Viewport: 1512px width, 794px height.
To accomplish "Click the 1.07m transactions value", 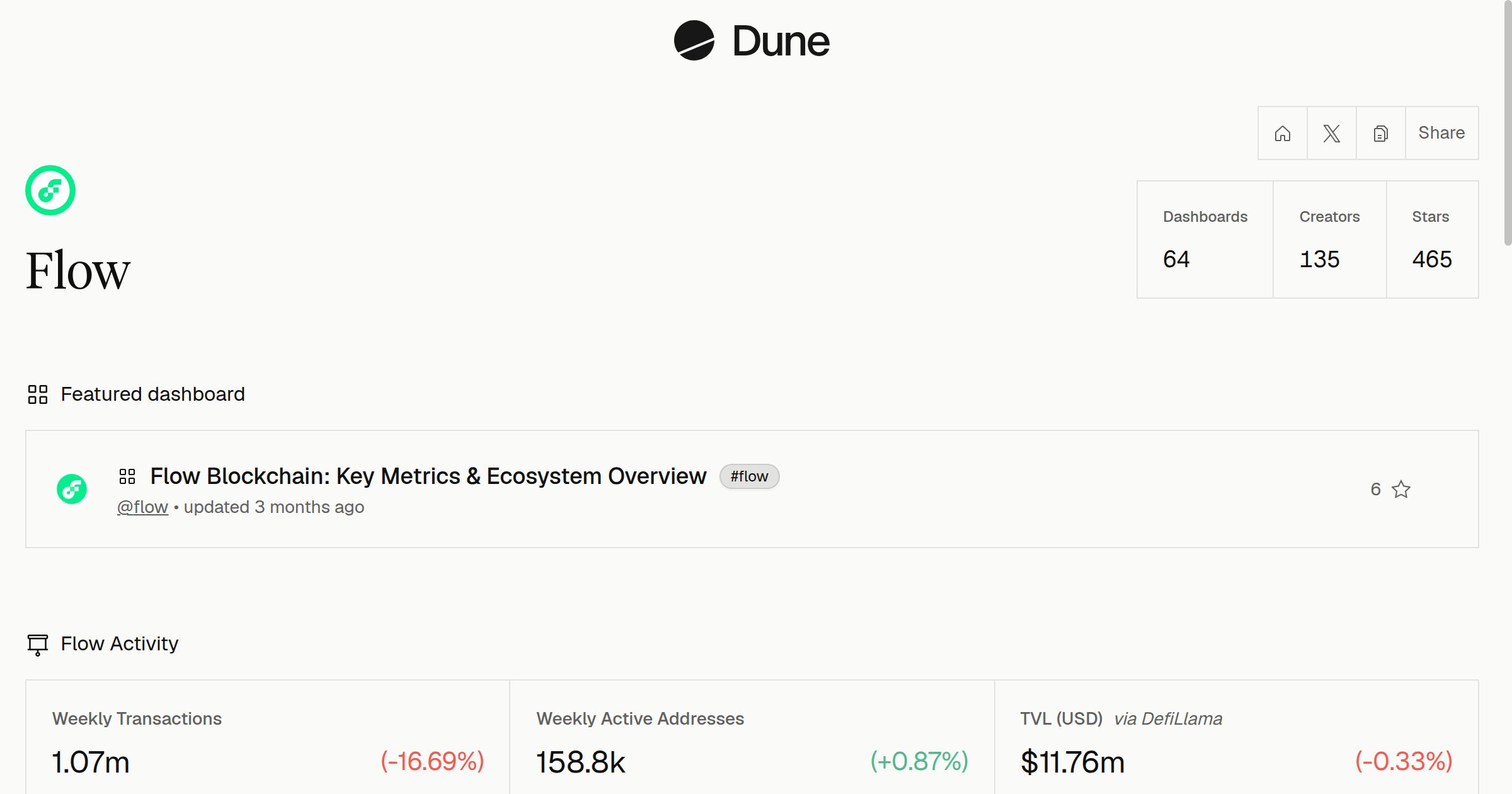I will [91, 762].
